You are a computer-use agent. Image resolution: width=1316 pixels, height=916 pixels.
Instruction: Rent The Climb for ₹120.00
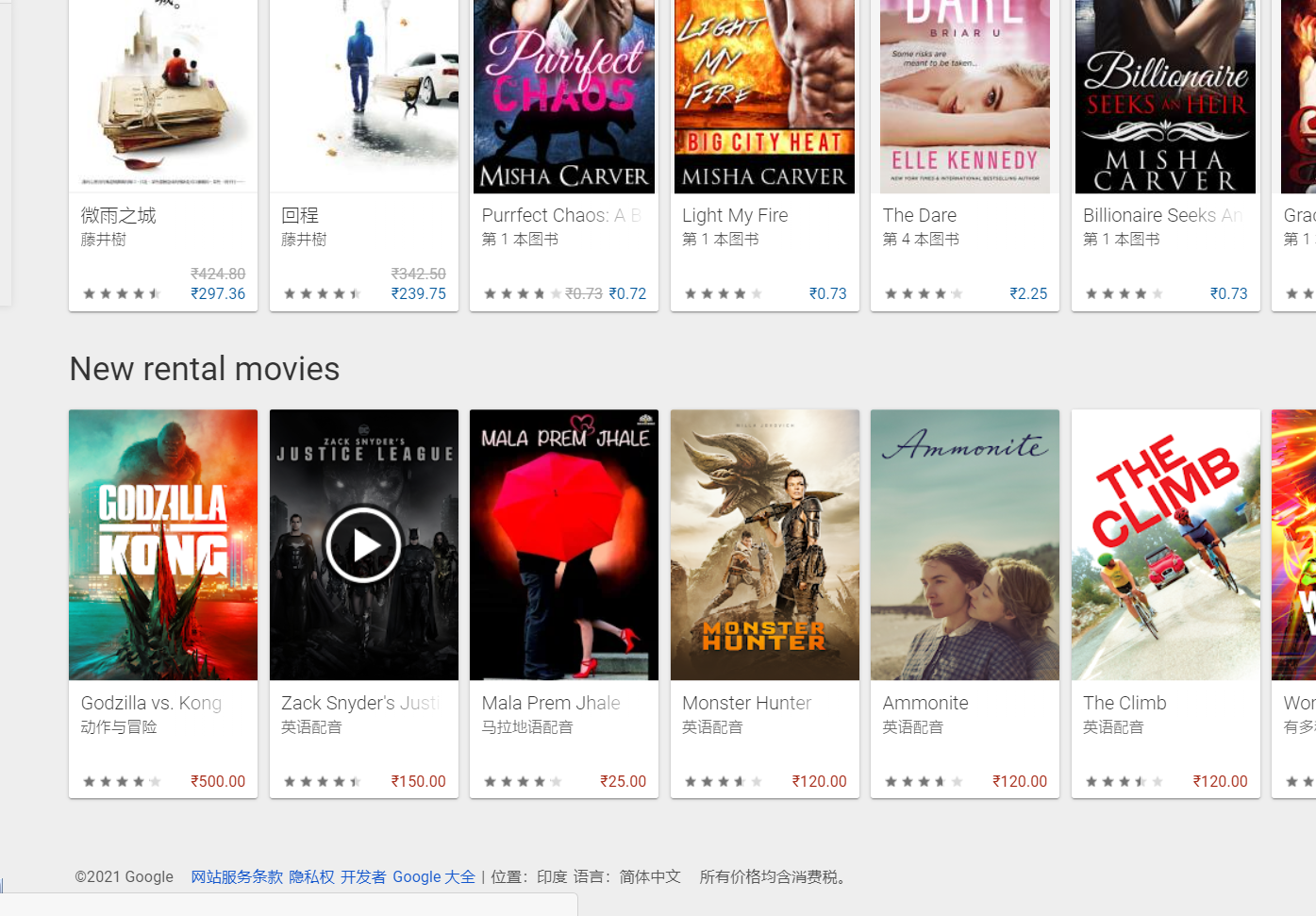pos(1221,781)
